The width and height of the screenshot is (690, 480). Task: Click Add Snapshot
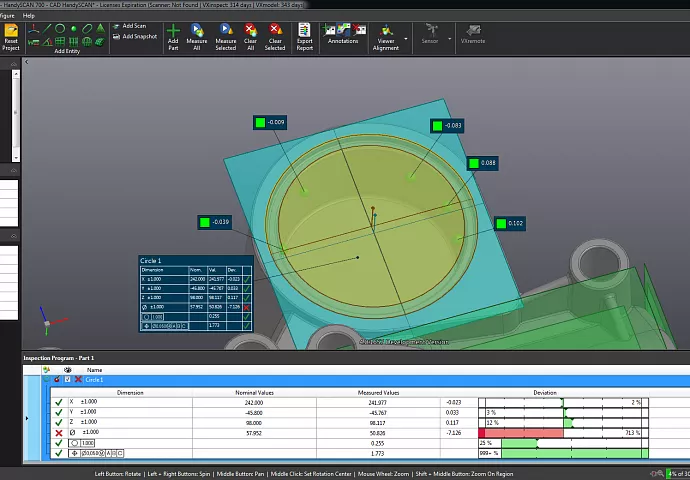[135, 37]
